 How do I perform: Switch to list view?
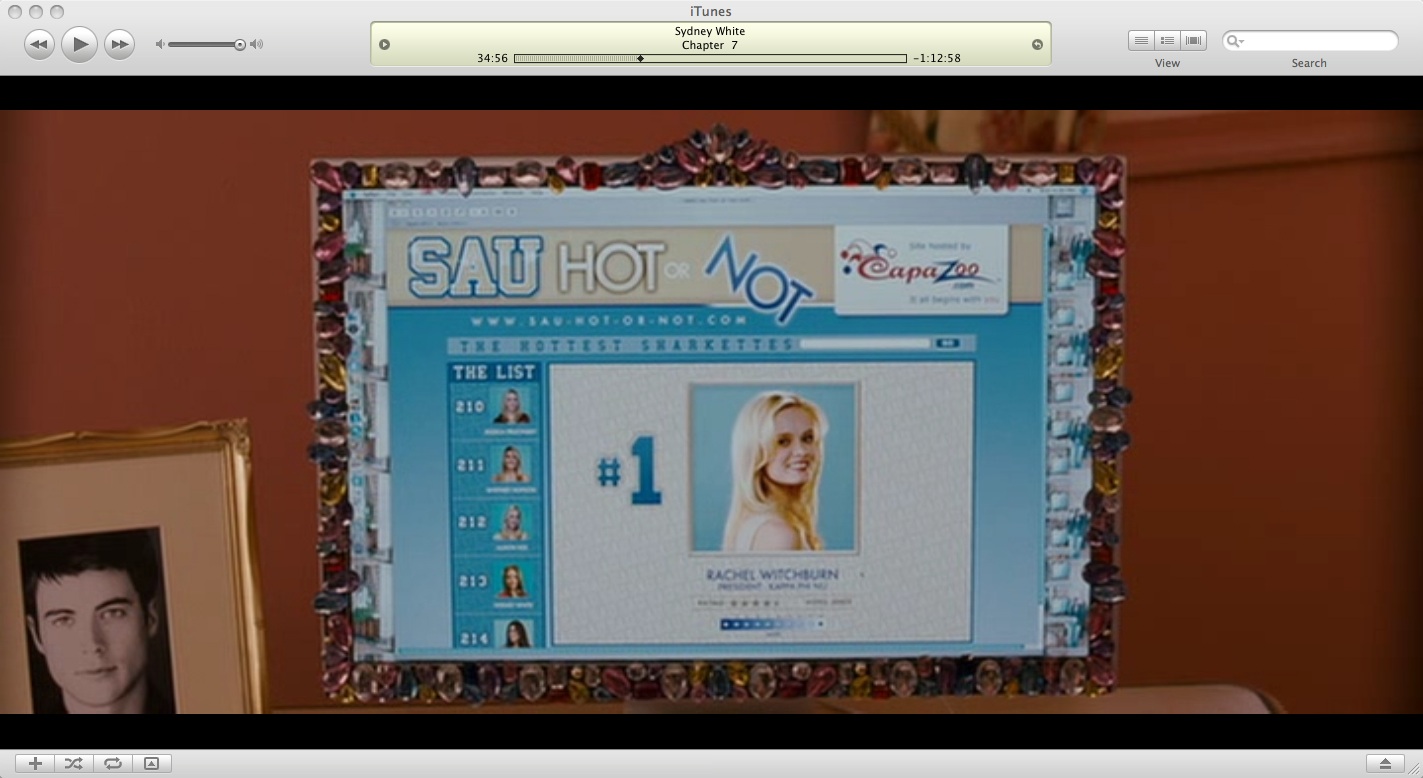tap(1141, 40)
